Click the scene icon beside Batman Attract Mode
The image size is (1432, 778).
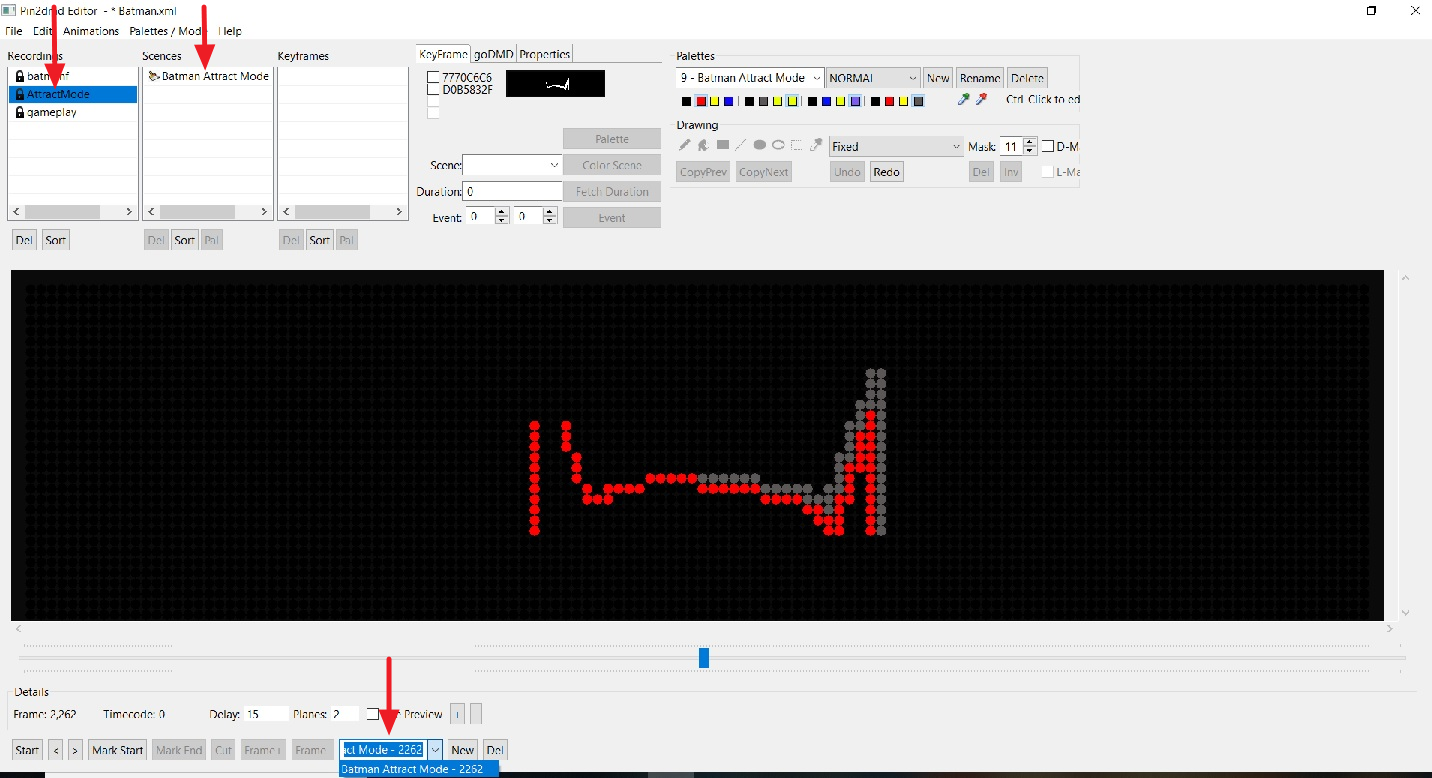pos(153,76)
